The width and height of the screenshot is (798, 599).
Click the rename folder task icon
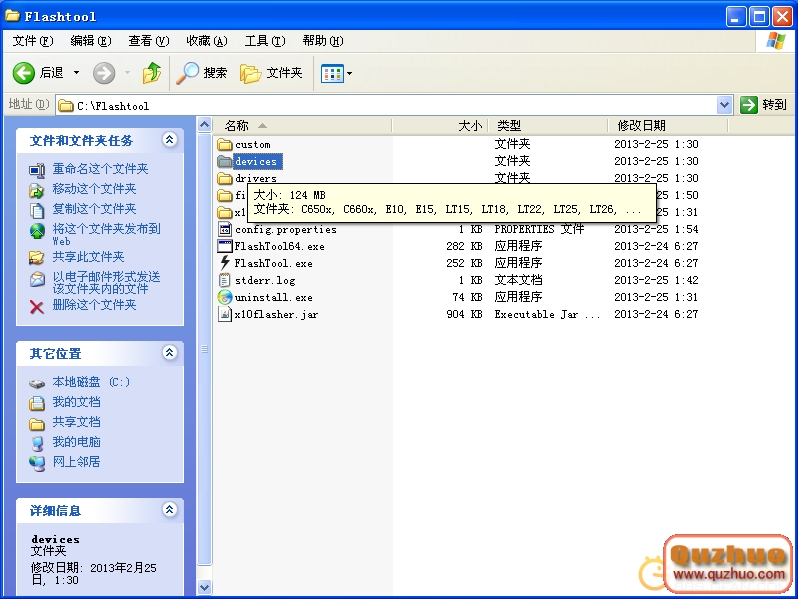(x=37, y=170)
